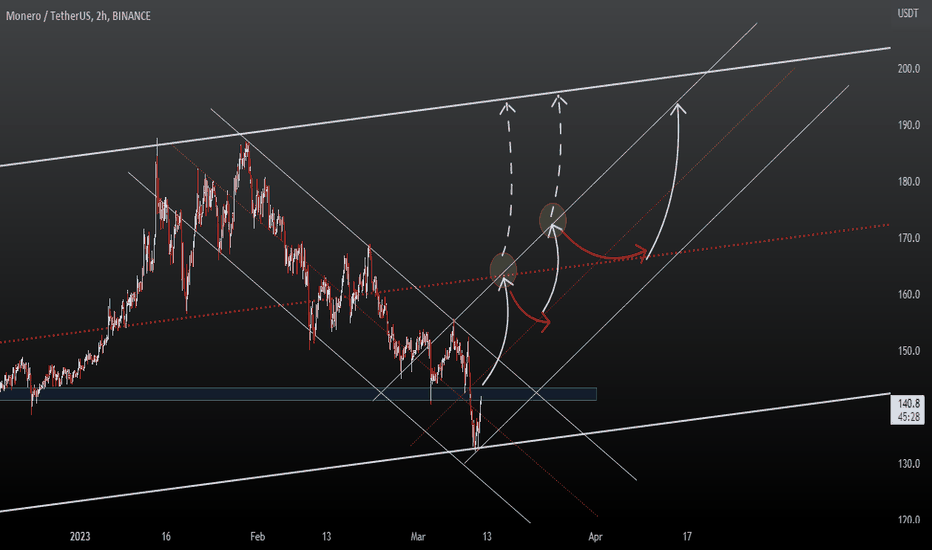Click the USDT currency label
The width and height of the screenshot is (932, 550).
pos(908,13)
